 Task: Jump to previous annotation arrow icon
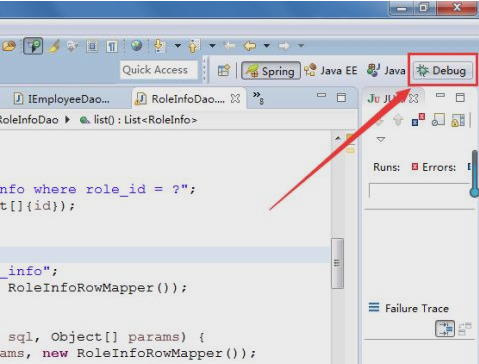tap(194, 46)
